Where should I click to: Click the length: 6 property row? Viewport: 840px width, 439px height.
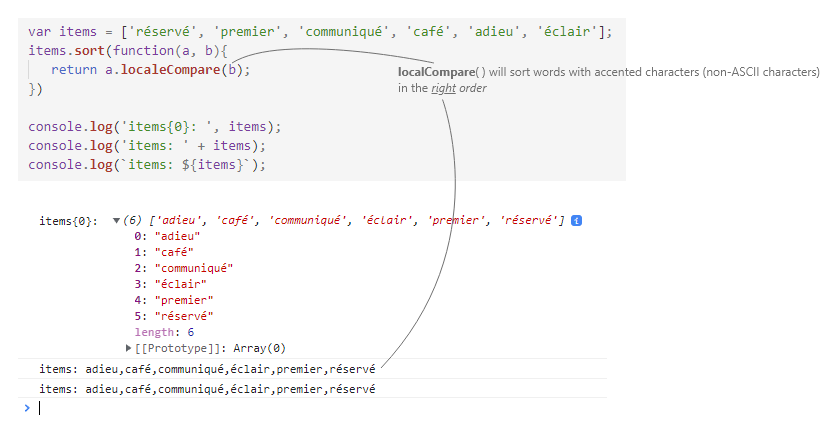(164, 332)
